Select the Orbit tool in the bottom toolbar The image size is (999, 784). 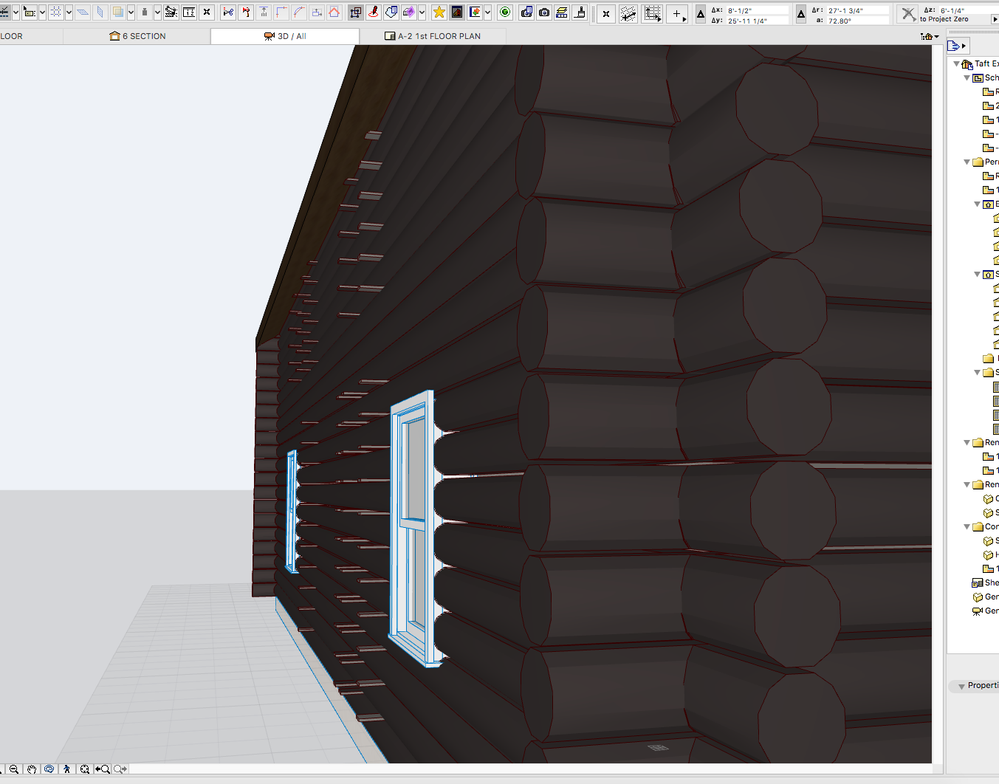(48, 769)
